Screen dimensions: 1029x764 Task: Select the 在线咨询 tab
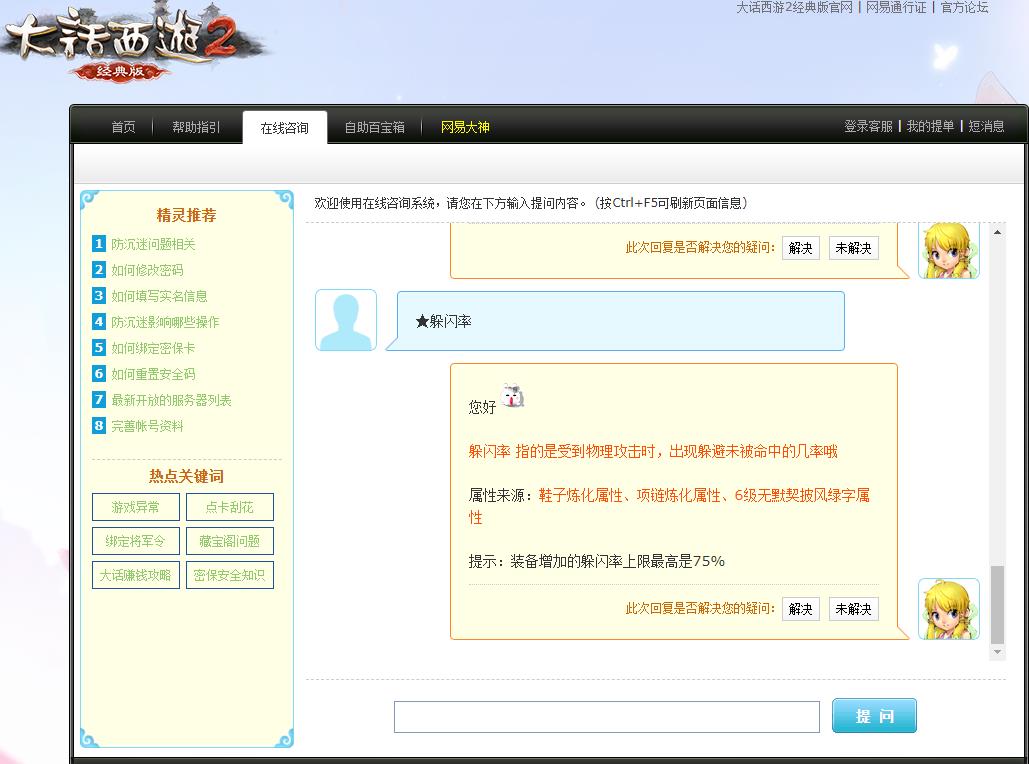click(285, 128)
